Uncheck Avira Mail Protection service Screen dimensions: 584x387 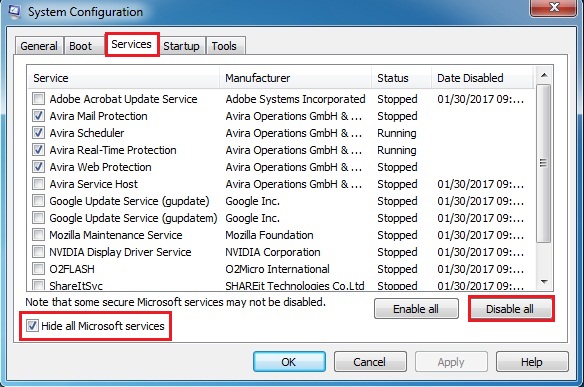38,116
